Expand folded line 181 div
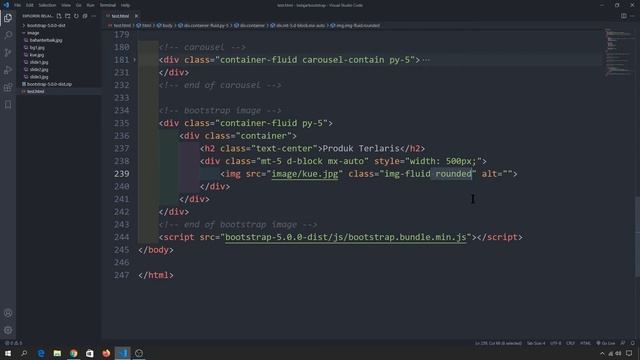 [135, 60]
